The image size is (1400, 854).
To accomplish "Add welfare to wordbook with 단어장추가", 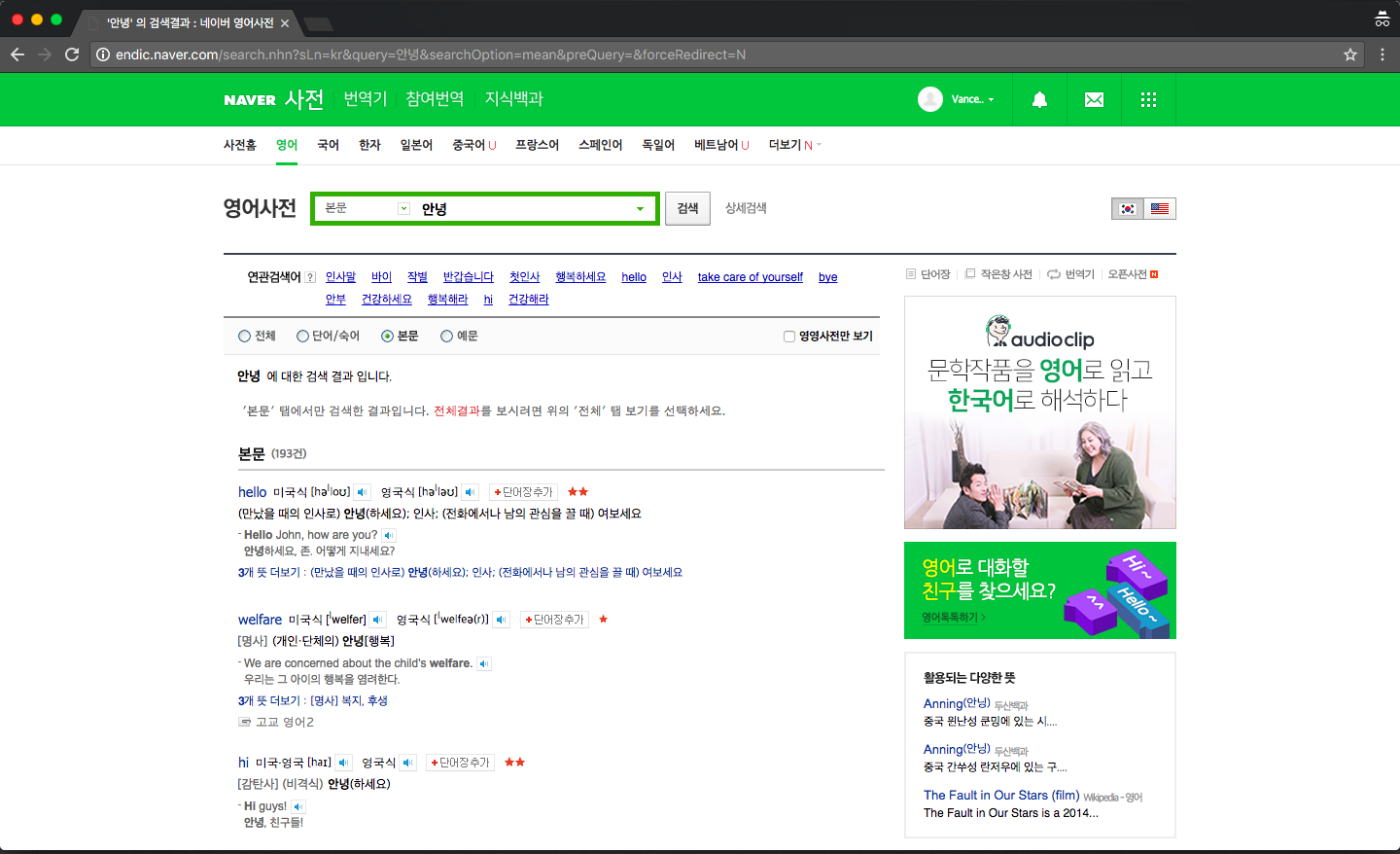I will point(554,620).
